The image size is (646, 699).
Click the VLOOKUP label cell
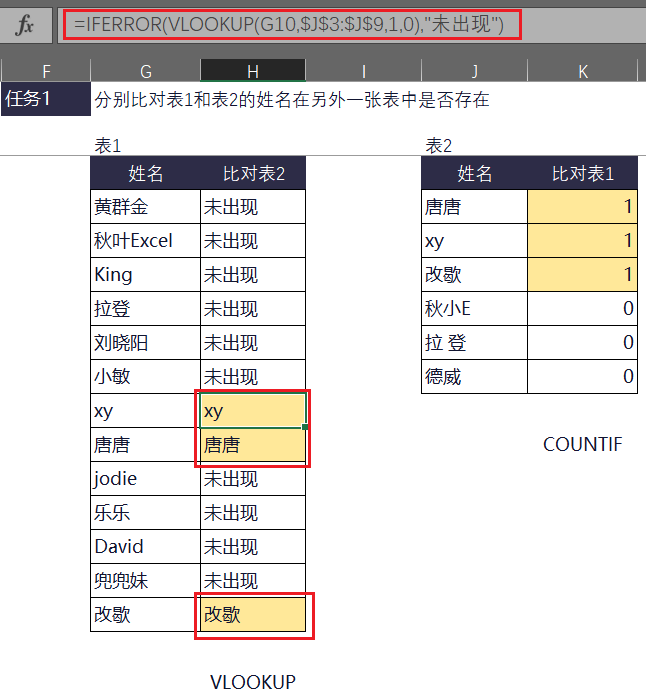[253, 682]
